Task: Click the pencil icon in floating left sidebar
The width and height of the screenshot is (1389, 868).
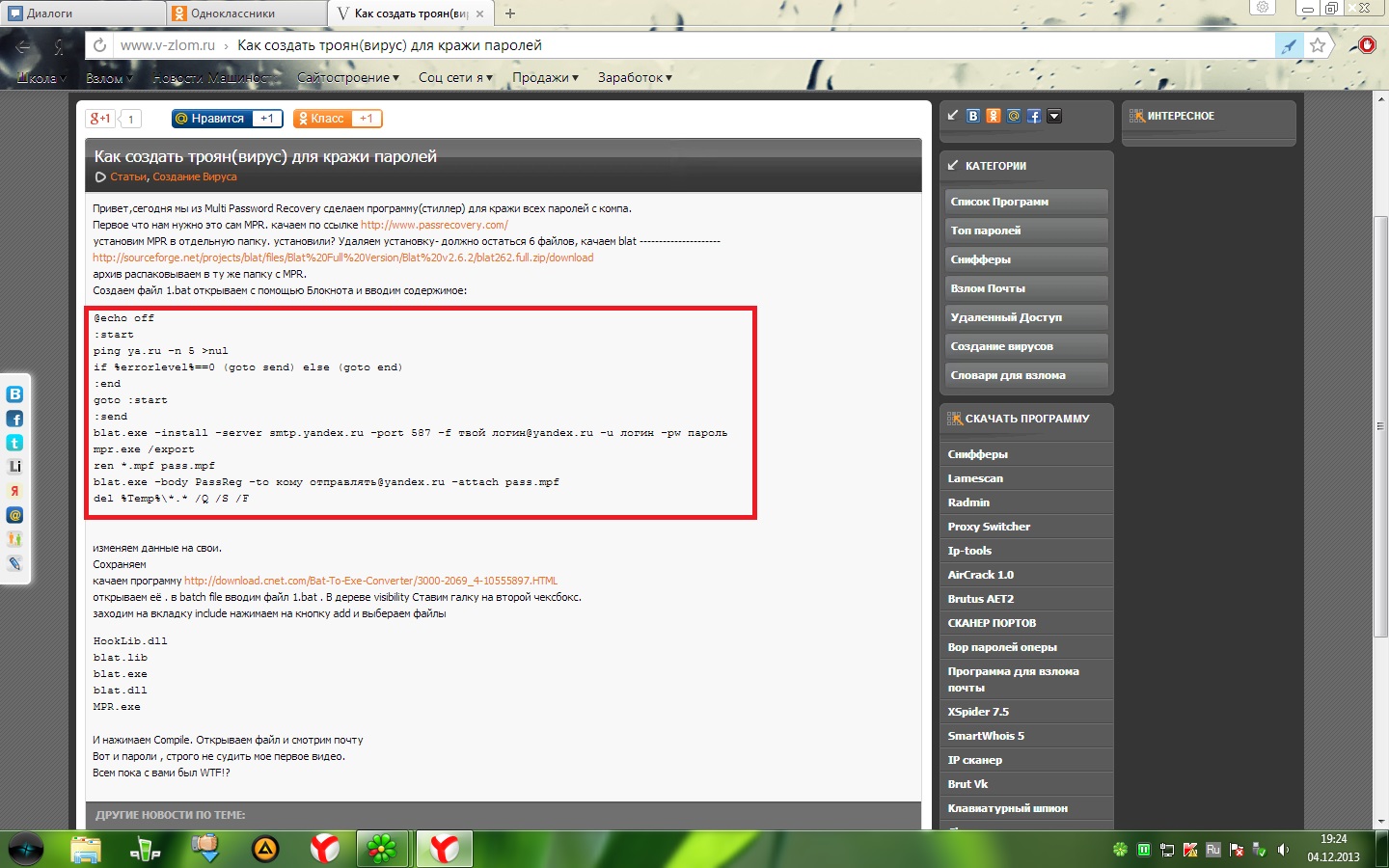Action: tap(14, 563)
